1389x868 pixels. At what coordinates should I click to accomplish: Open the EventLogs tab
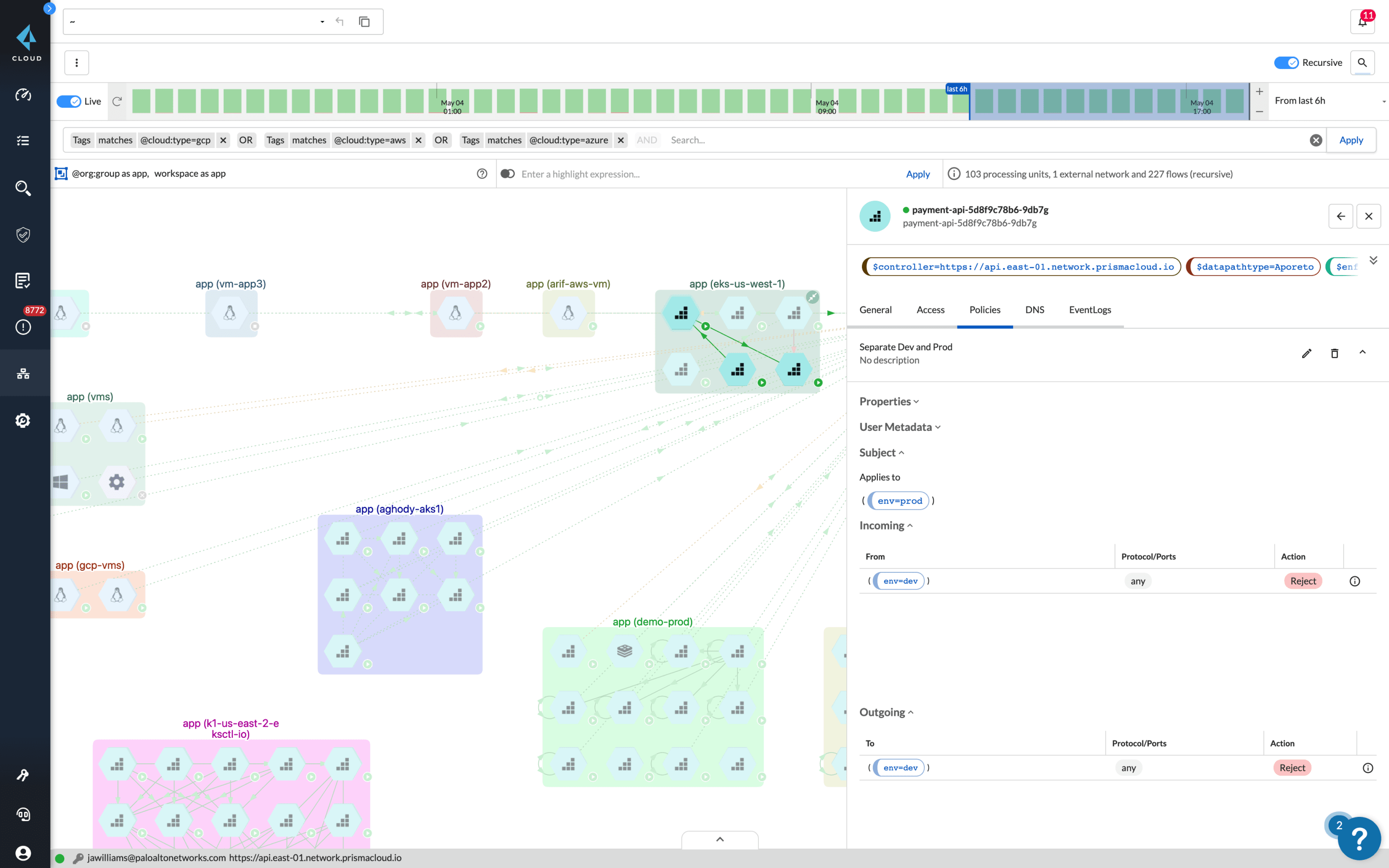click(x=1089, y=309)
